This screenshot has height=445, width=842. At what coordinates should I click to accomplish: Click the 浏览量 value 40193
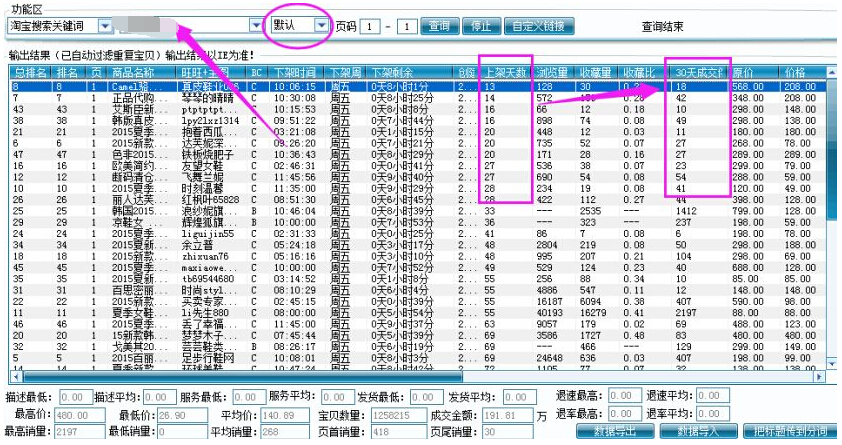click(550, 312)
